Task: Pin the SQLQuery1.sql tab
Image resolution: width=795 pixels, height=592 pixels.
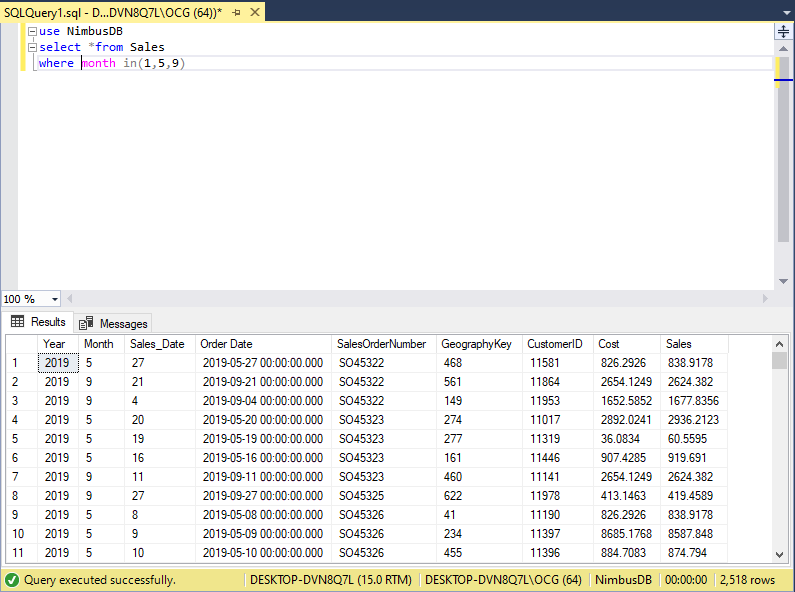Action: (236, 13)
